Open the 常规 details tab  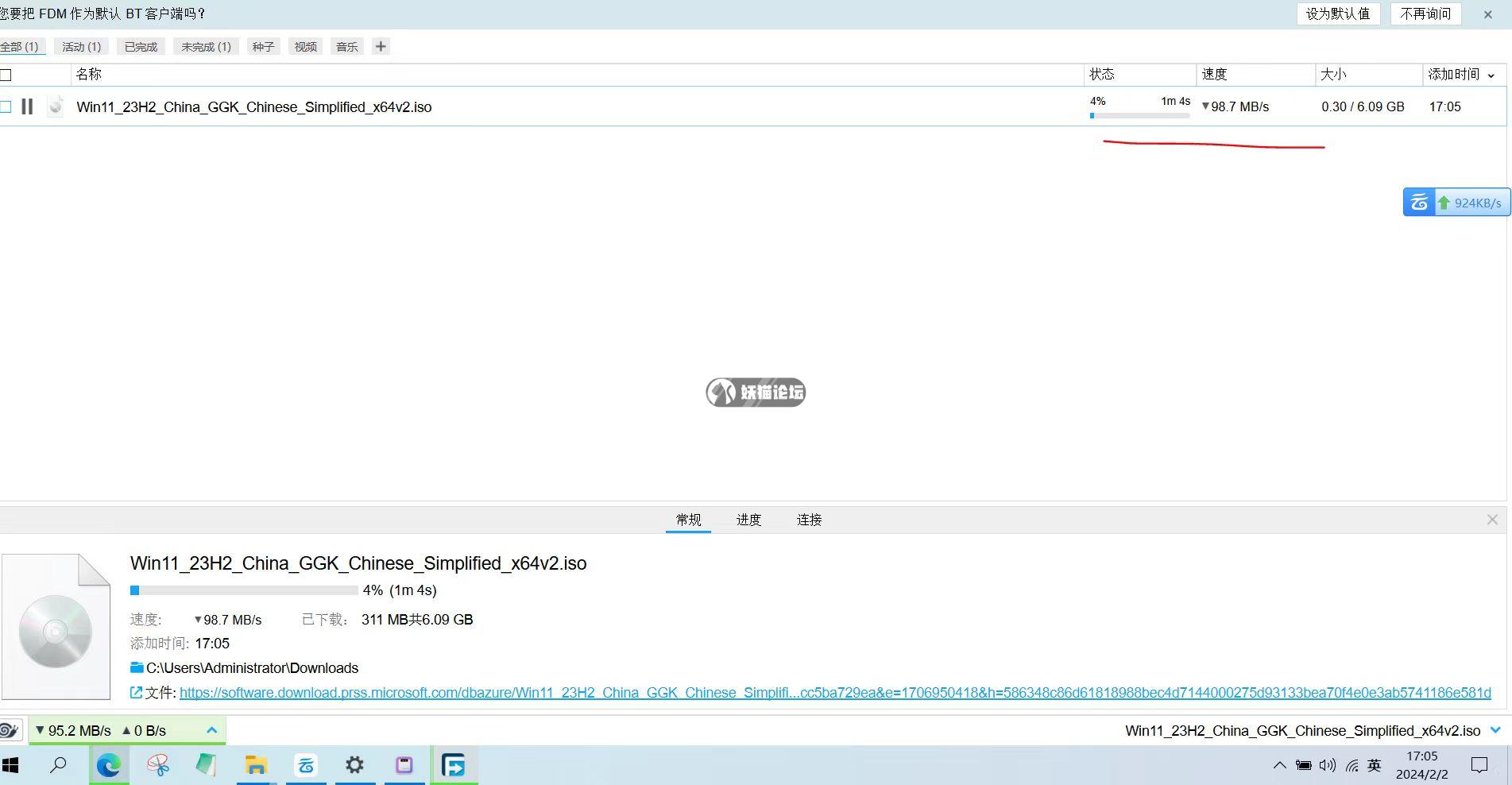pyautogui.click(x=688, y=520)
